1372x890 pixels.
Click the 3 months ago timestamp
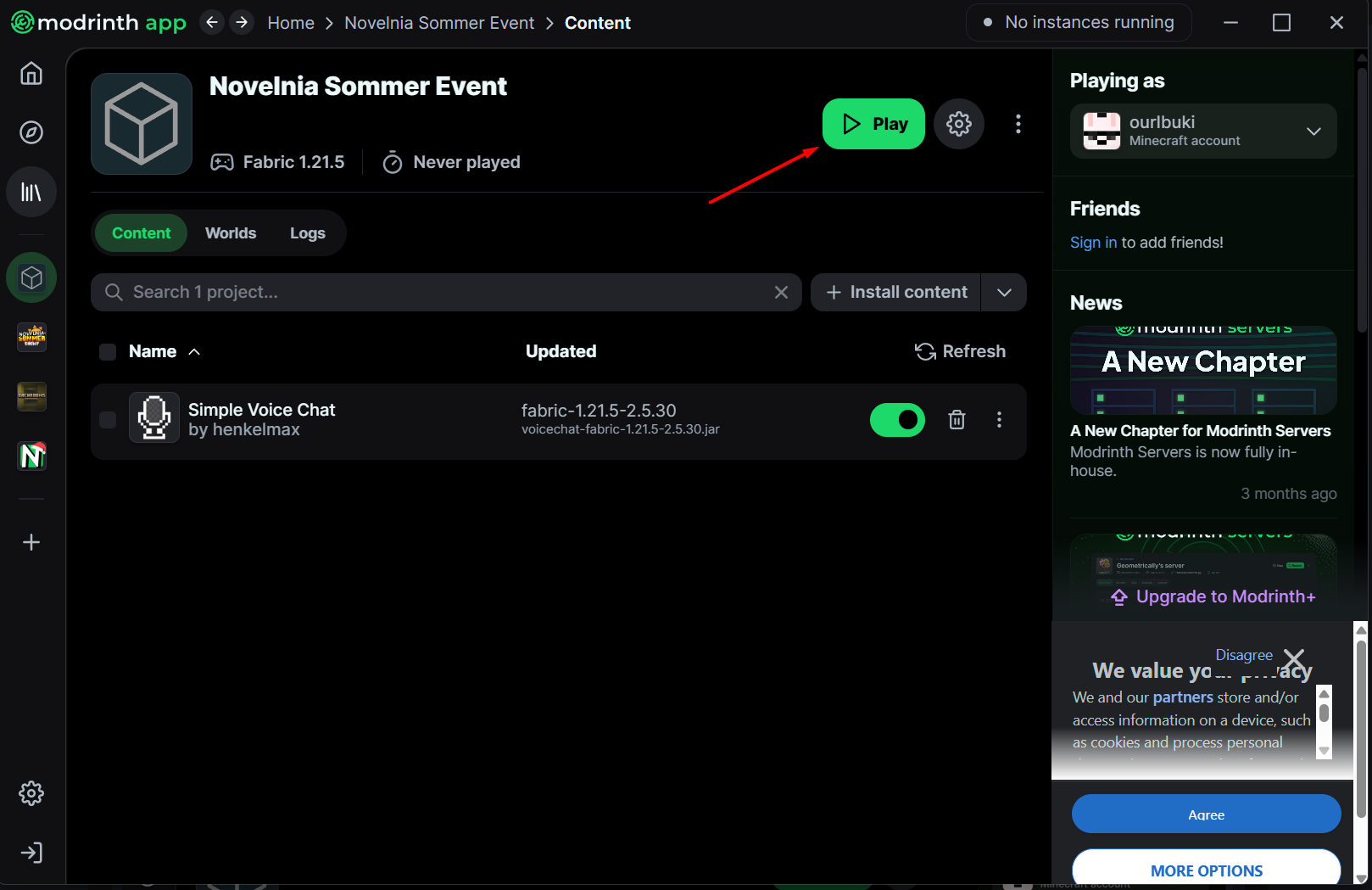tap(1289, 494)
